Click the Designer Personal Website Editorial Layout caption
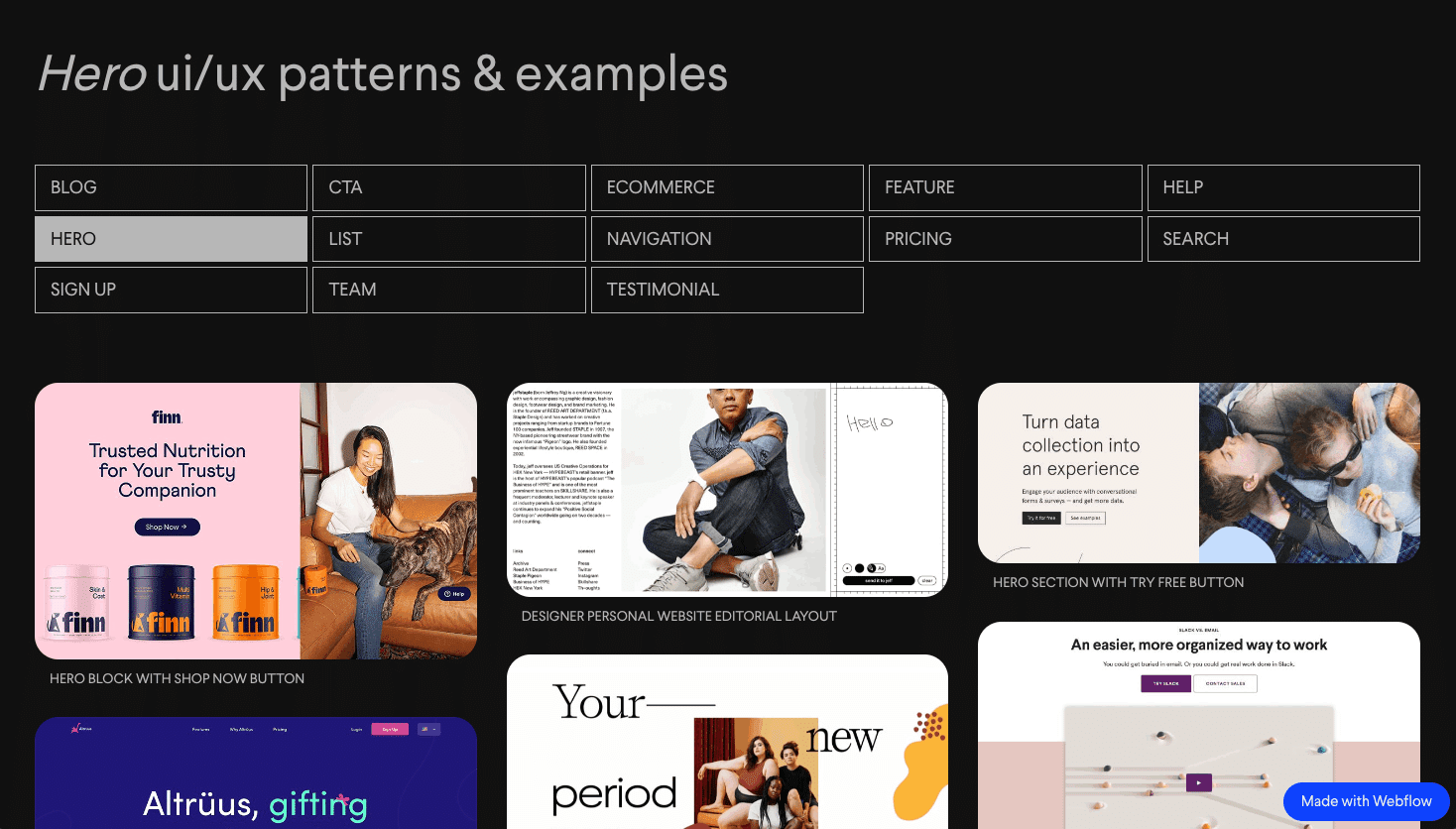Image resolution: width=1456 pixels, height=829 pixels. click(679, 616)
